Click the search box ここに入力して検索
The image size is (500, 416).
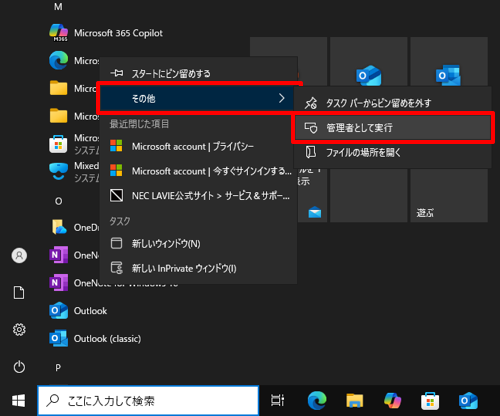[148, 401]
